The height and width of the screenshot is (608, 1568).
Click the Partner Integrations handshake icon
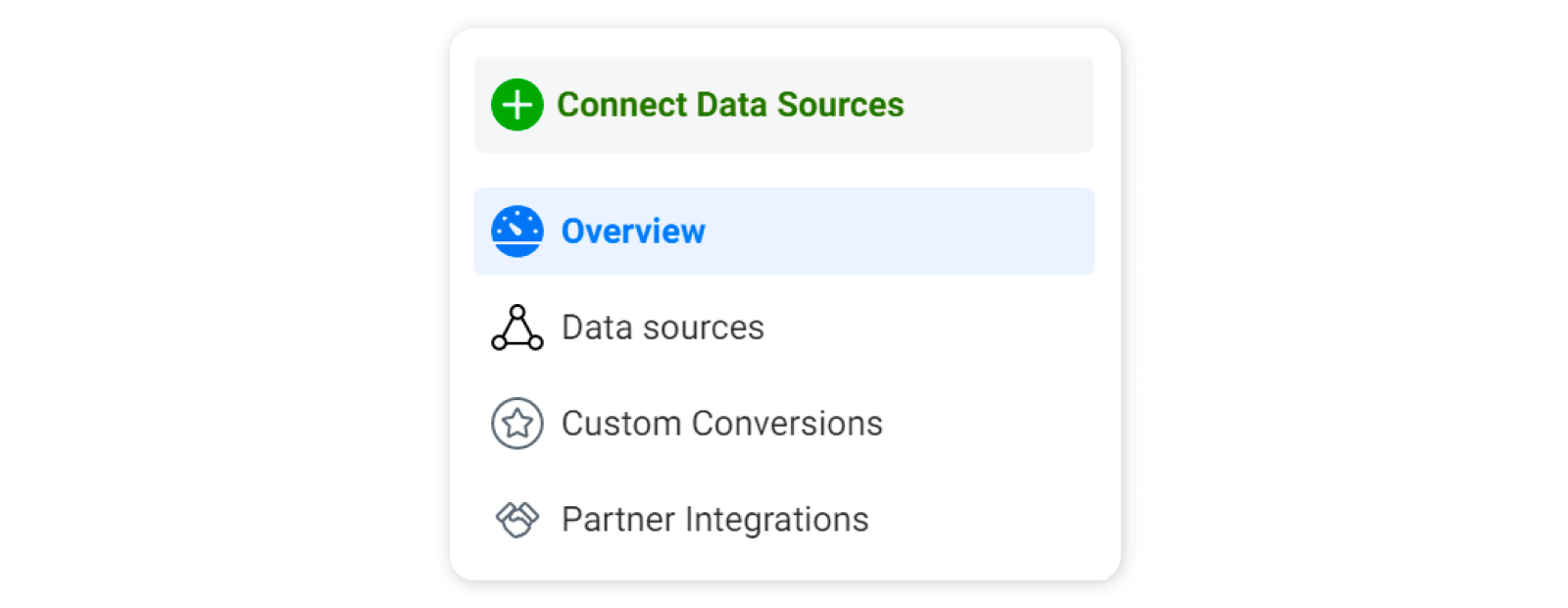pos(516,519)
